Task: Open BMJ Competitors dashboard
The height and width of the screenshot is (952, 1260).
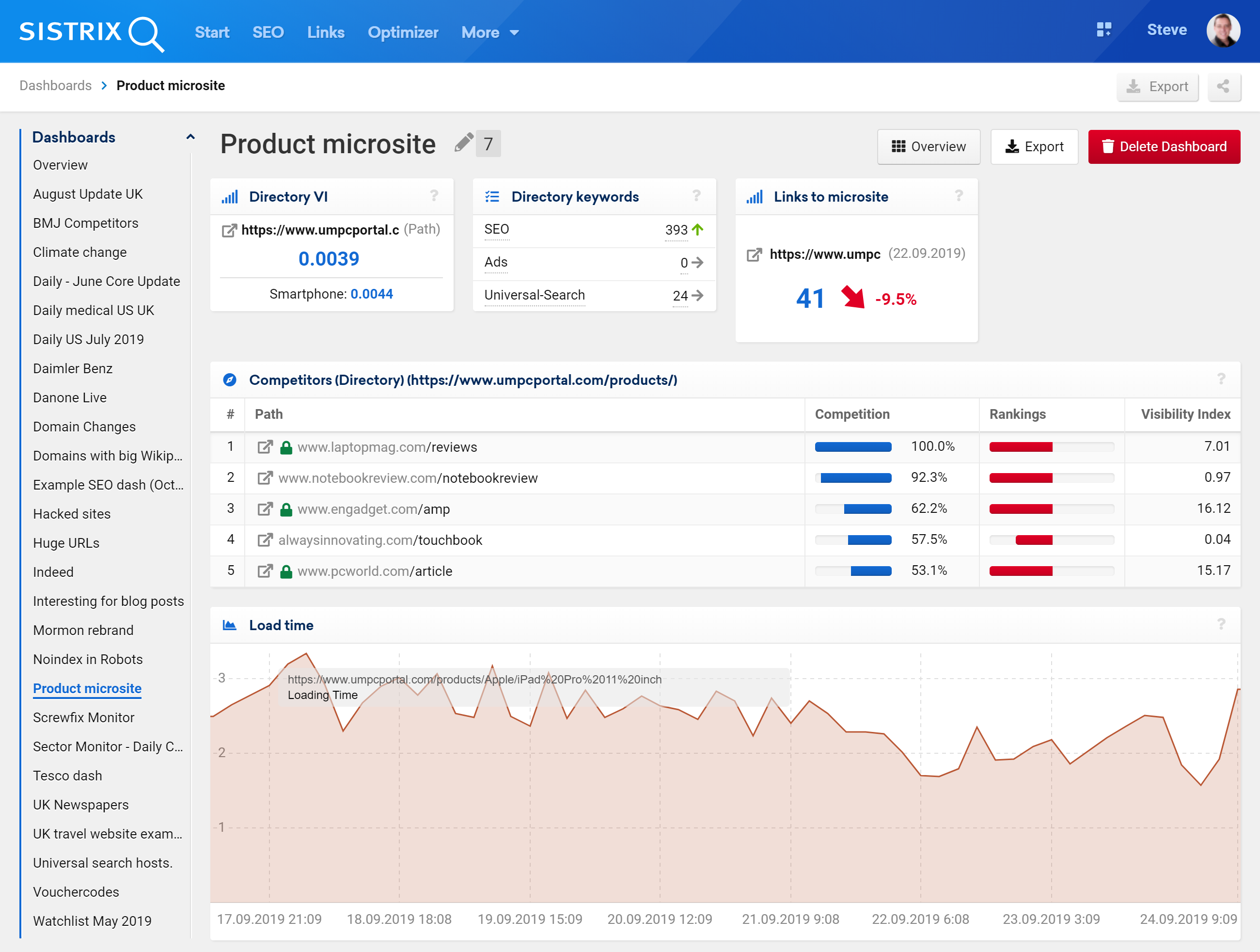Action: [x=85, y=223]
